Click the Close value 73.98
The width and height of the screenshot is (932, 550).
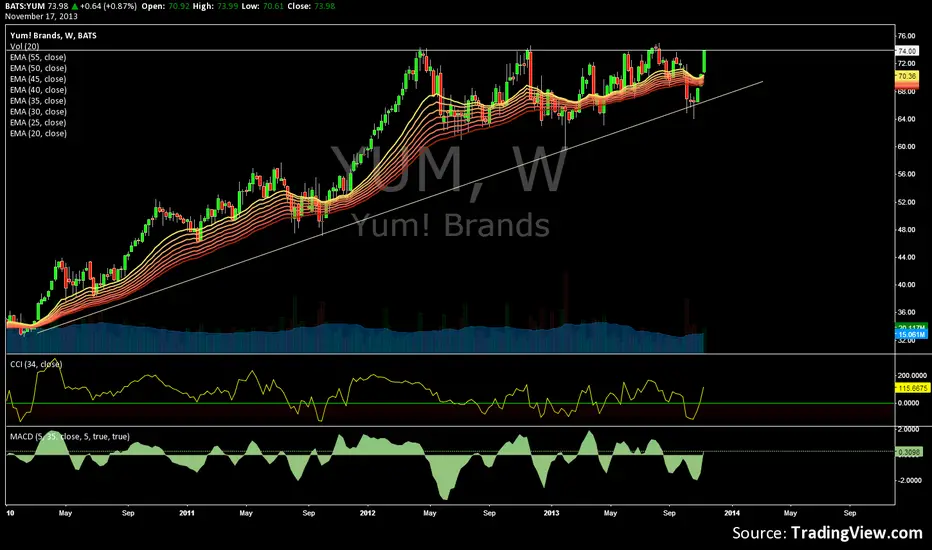click(324, 6)
